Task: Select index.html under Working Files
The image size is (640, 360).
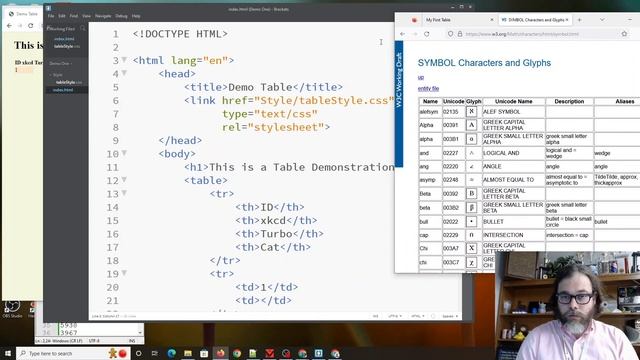Action: tap(64, 39)
